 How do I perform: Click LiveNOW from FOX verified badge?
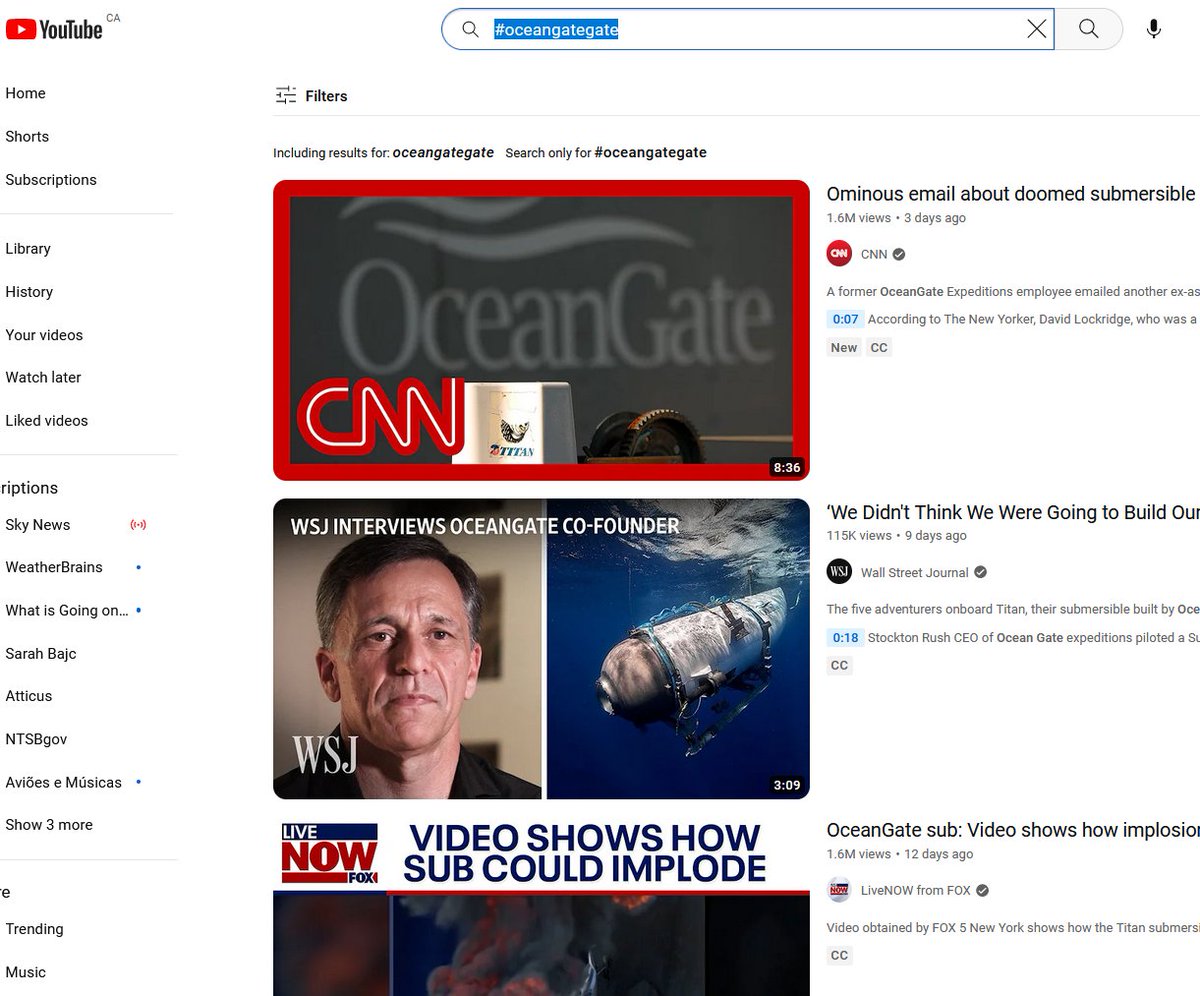click(x=983, y=890)
